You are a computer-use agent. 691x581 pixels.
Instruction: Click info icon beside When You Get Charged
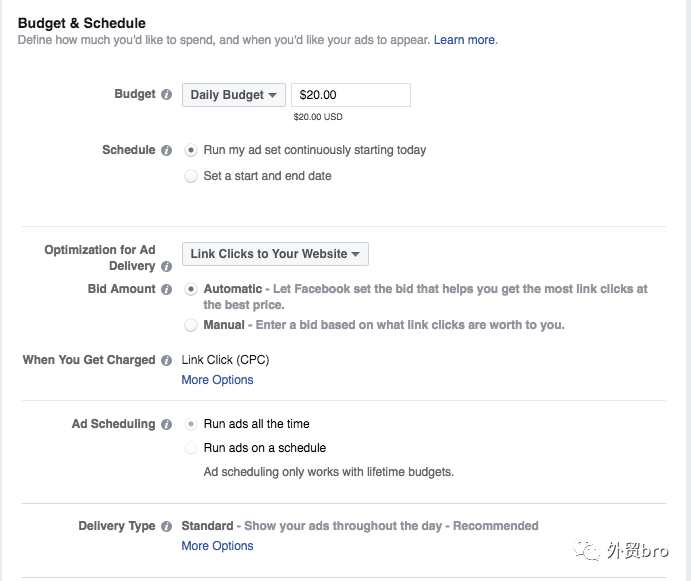click(x=166, y=361)
